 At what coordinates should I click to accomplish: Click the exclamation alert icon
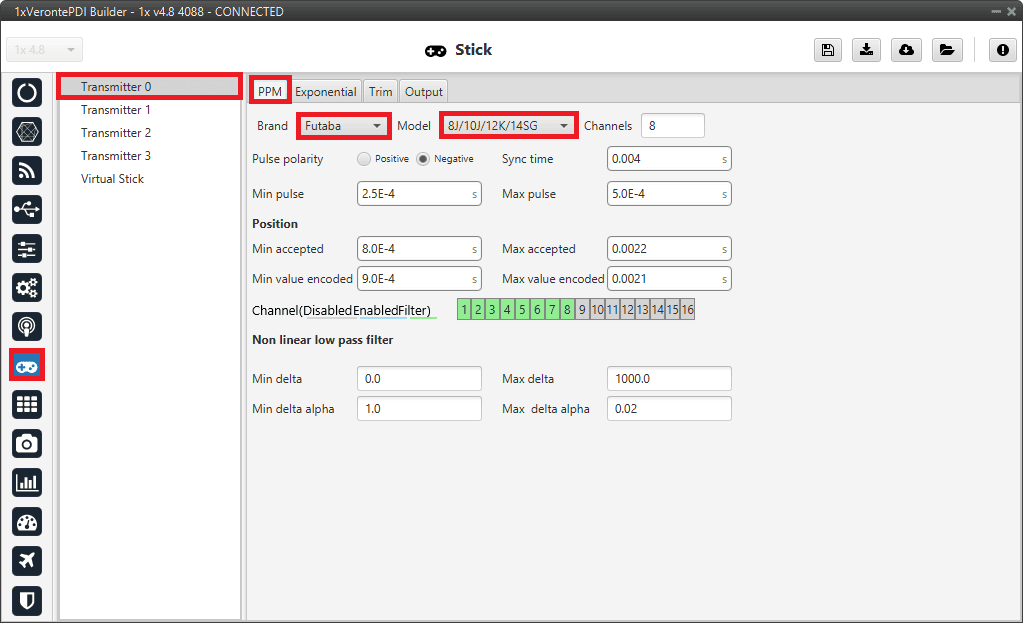(x=1003, y=50)
